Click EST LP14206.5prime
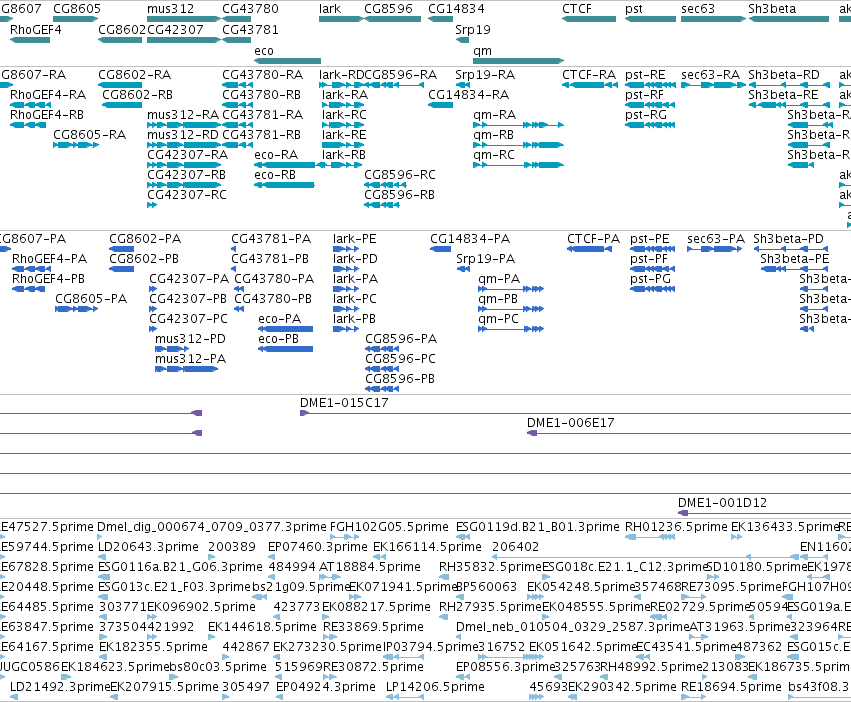851x702 pixels. pos(435,687)
